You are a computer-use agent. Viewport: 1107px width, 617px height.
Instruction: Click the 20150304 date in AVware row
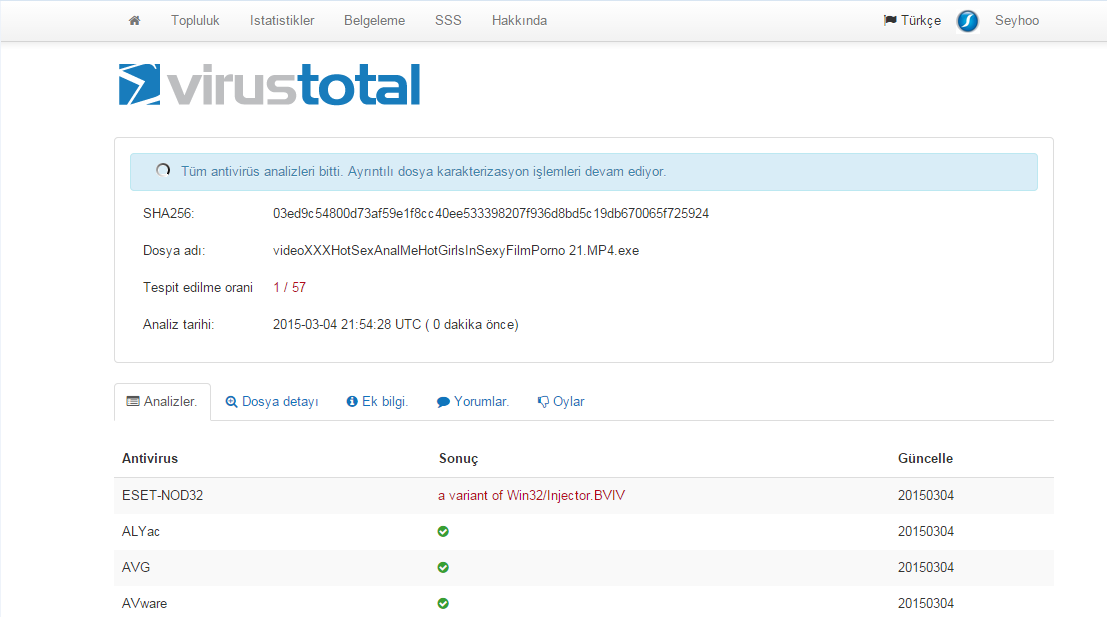click(x=926, y=604)
